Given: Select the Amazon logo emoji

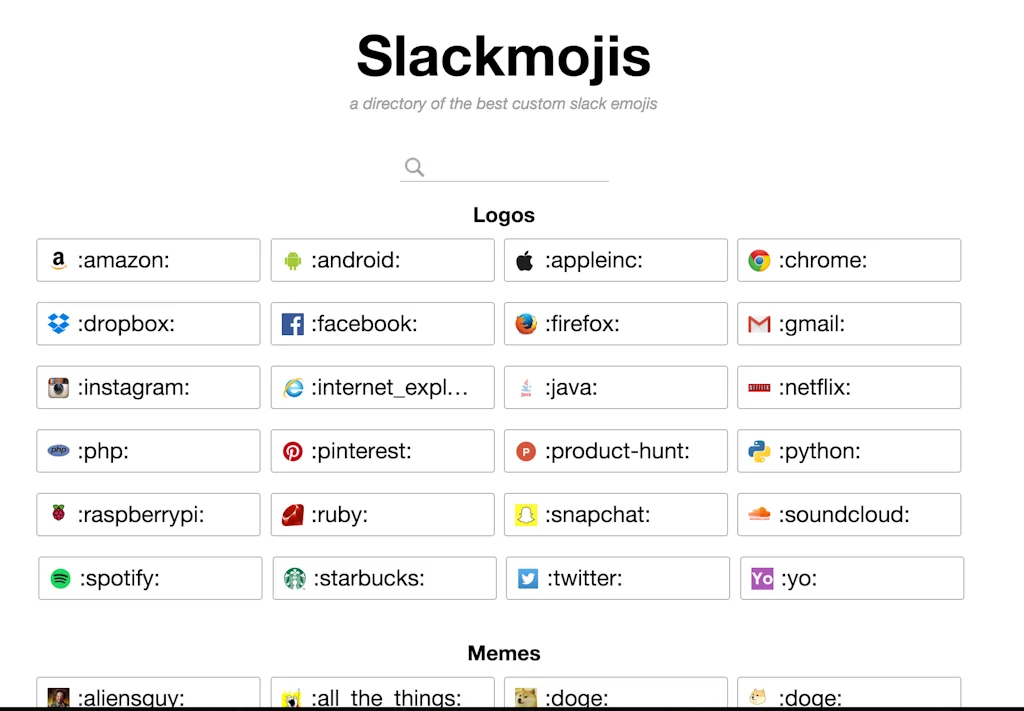Looking at the screenshot, I should coord(59,260).
